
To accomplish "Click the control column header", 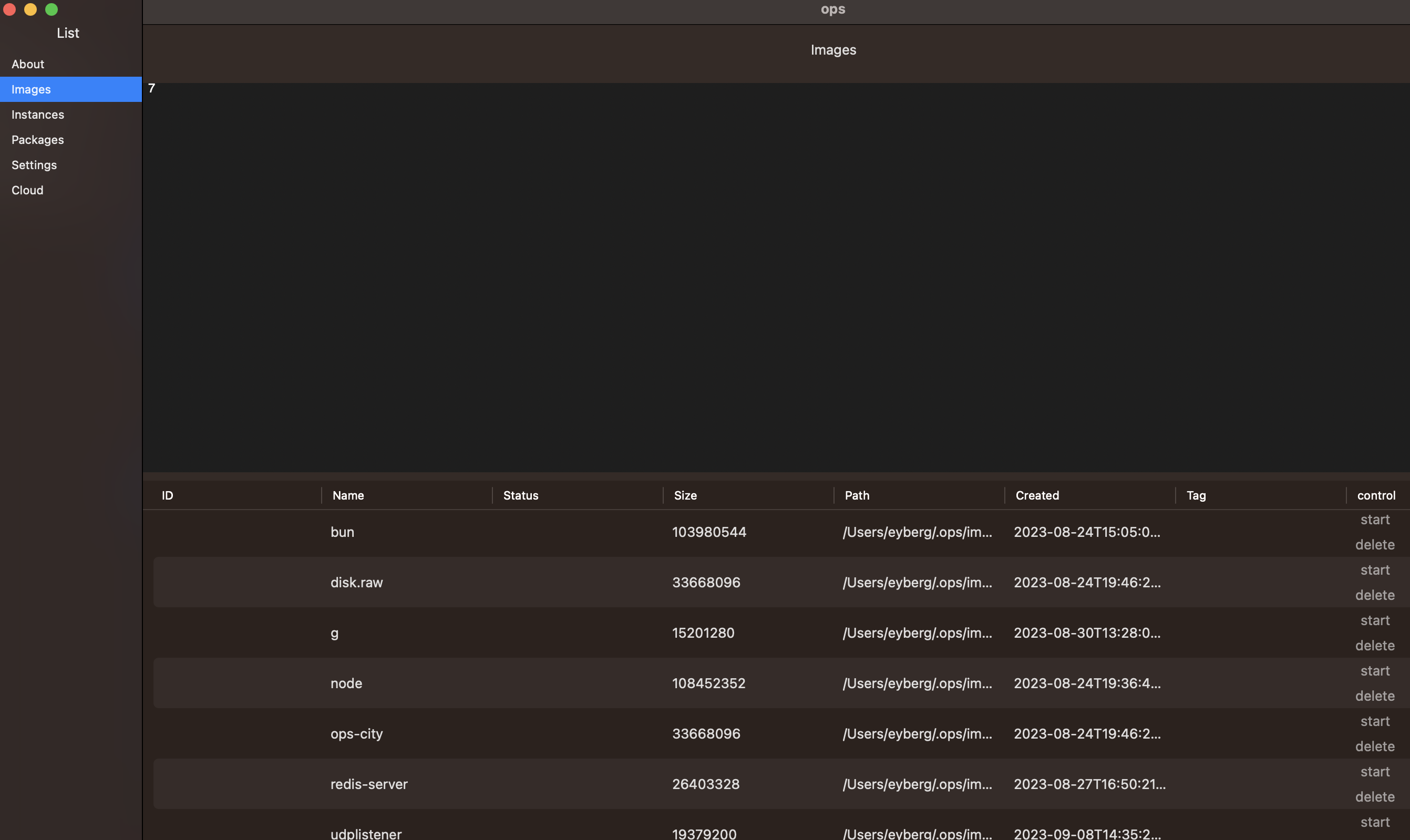I will [x=1376, y=495].
